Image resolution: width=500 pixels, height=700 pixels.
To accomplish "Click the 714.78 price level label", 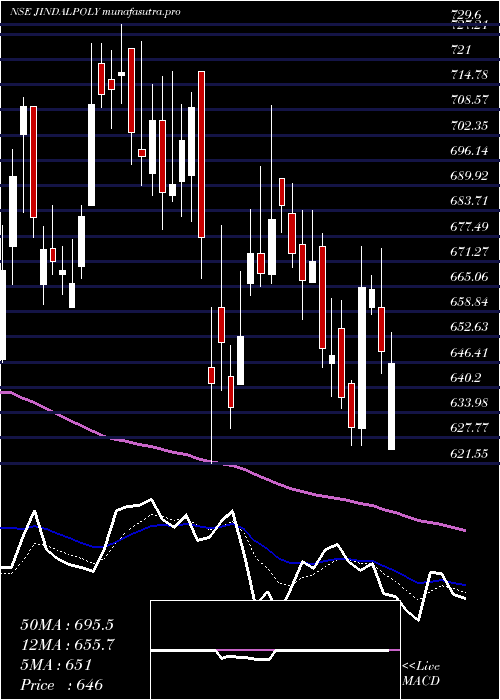I will tap(469, 75).
